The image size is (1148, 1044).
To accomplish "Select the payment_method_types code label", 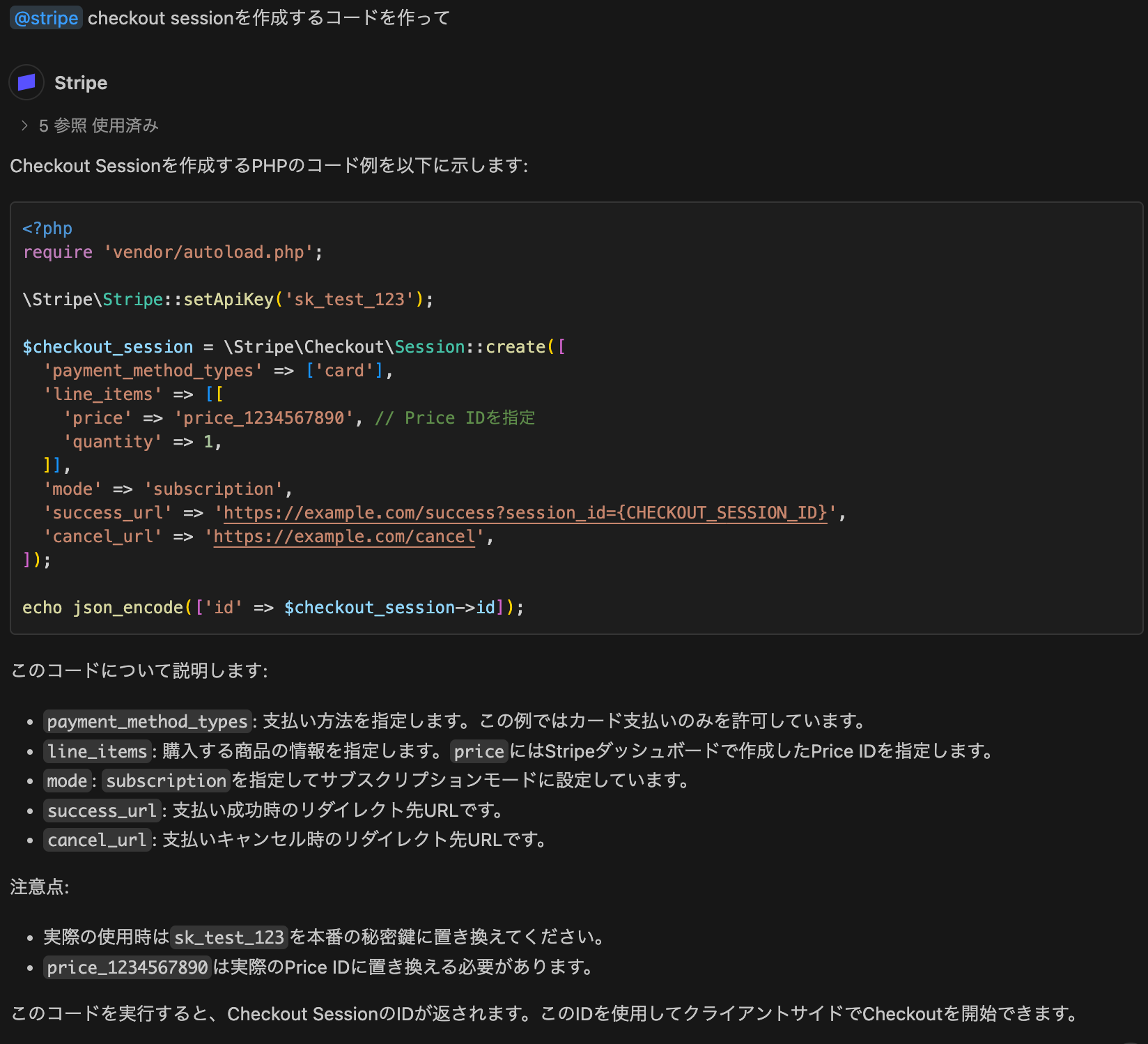I will tap(147, 721).
